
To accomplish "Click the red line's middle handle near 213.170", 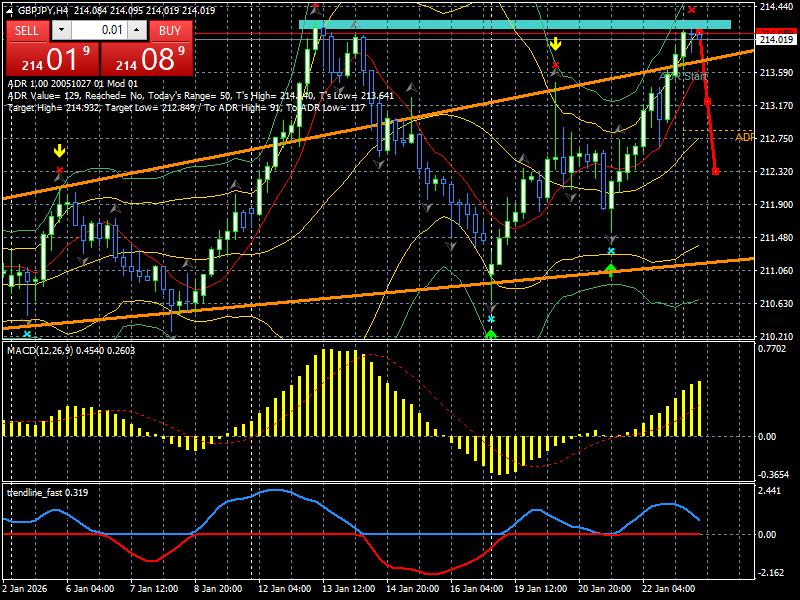I will pos(707,102).
